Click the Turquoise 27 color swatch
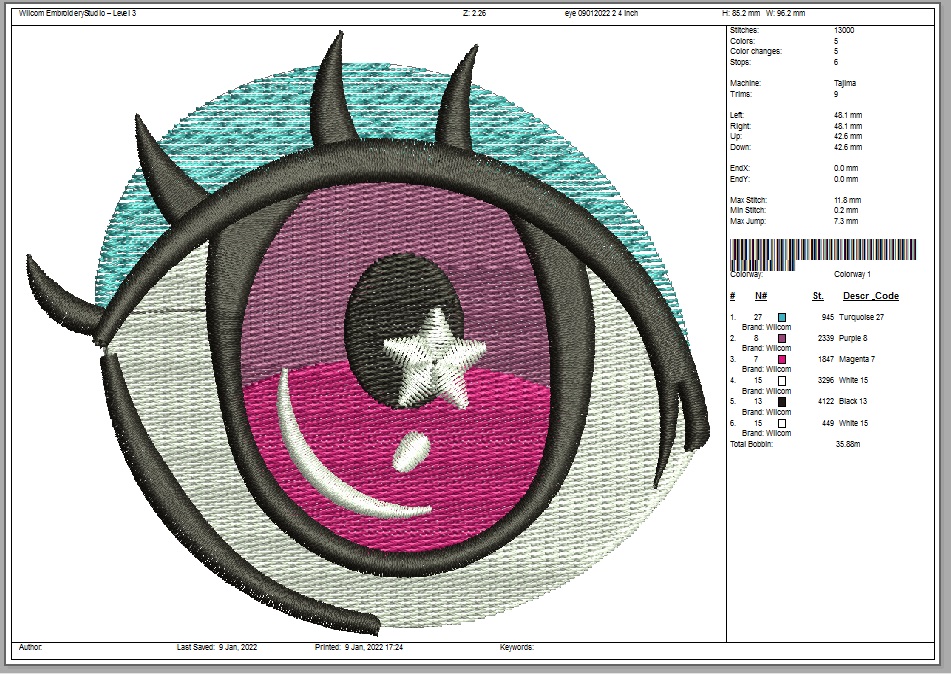The width and height of the screenshot is (951, 675). (x=782, y=317)
